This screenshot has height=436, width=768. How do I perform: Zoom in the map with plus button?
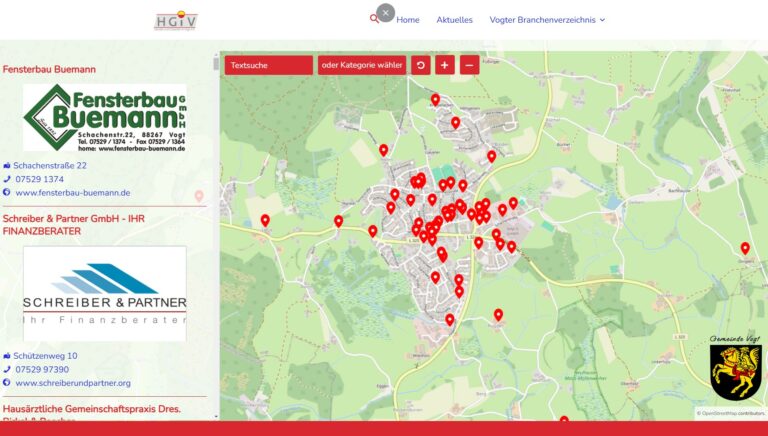click(445, 65)
